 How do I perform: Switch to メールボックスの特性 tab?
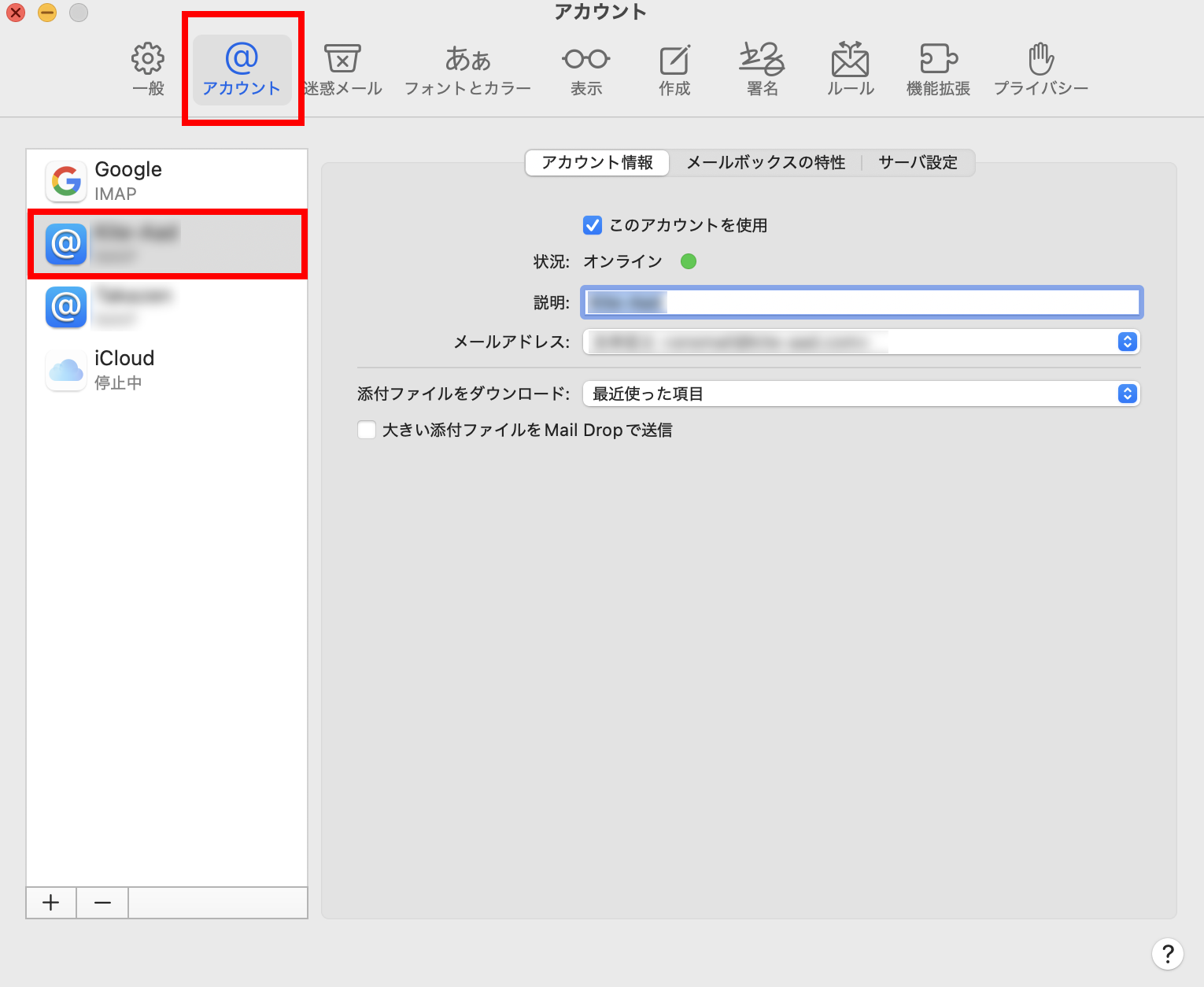(x=766, y=163)
